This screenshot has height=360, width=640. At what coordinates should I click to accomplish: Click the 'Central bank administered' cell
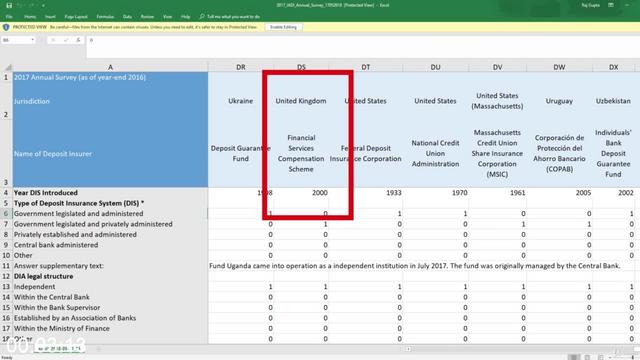(110, 245)
